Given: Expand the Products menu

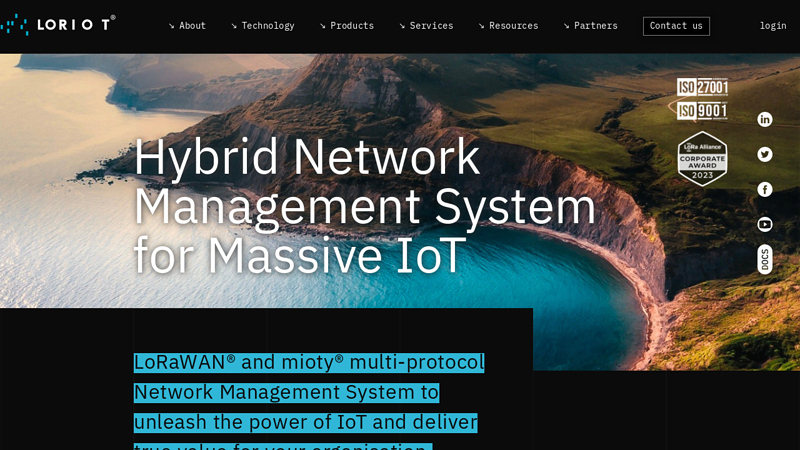Looking at the screenshot, I should pyautogui.click(x=347, y=26).
